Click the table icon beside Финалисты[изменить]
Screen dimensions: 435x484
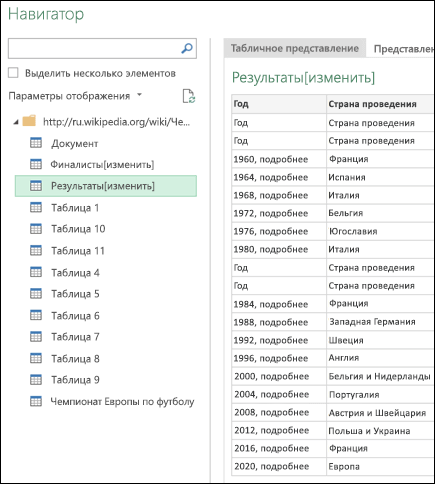[x=36, y=164]
